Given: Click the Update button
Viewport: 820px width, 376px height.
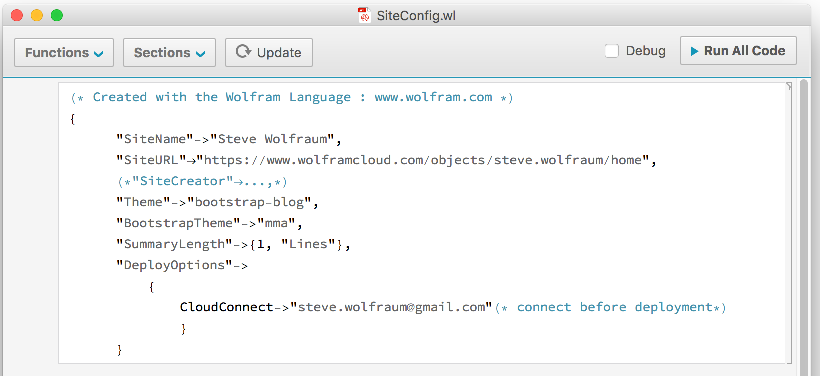Looking at the screenshot, I should [x=269, y=52].
